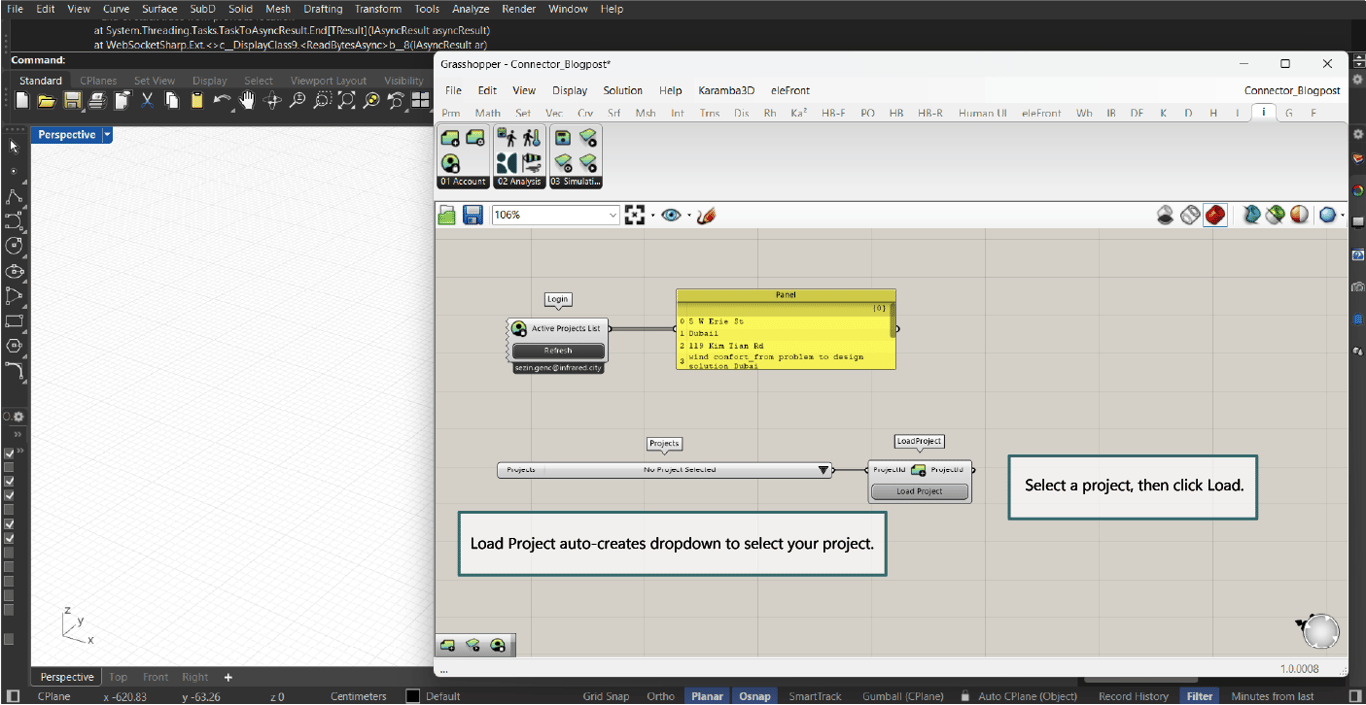Open the 106% zoom level dropdown
Screen dimensions: 1366x705
(612, 215)
